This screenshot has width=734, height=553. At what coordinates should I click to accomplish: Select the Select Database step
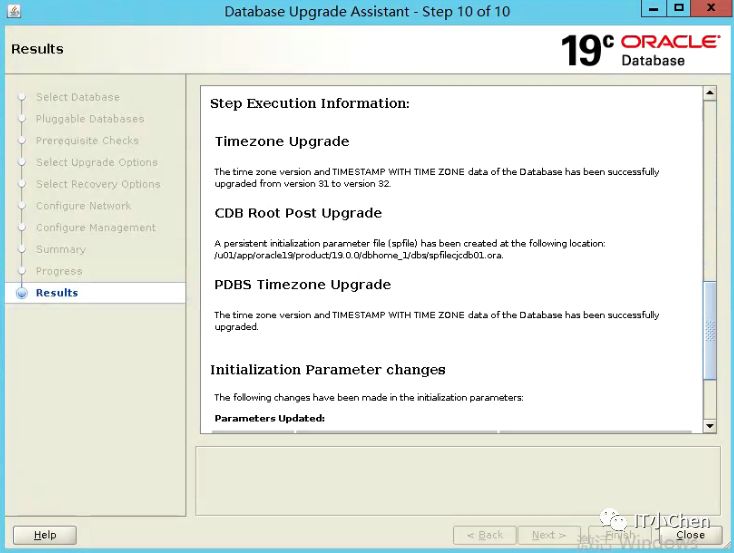tap(78, 97)
